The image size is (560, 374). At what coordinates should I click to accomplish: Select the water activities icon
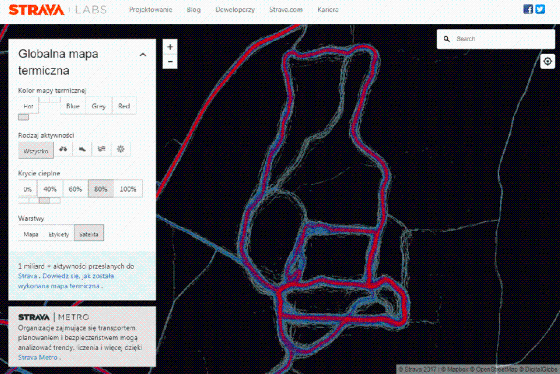(x=101, y=149)
